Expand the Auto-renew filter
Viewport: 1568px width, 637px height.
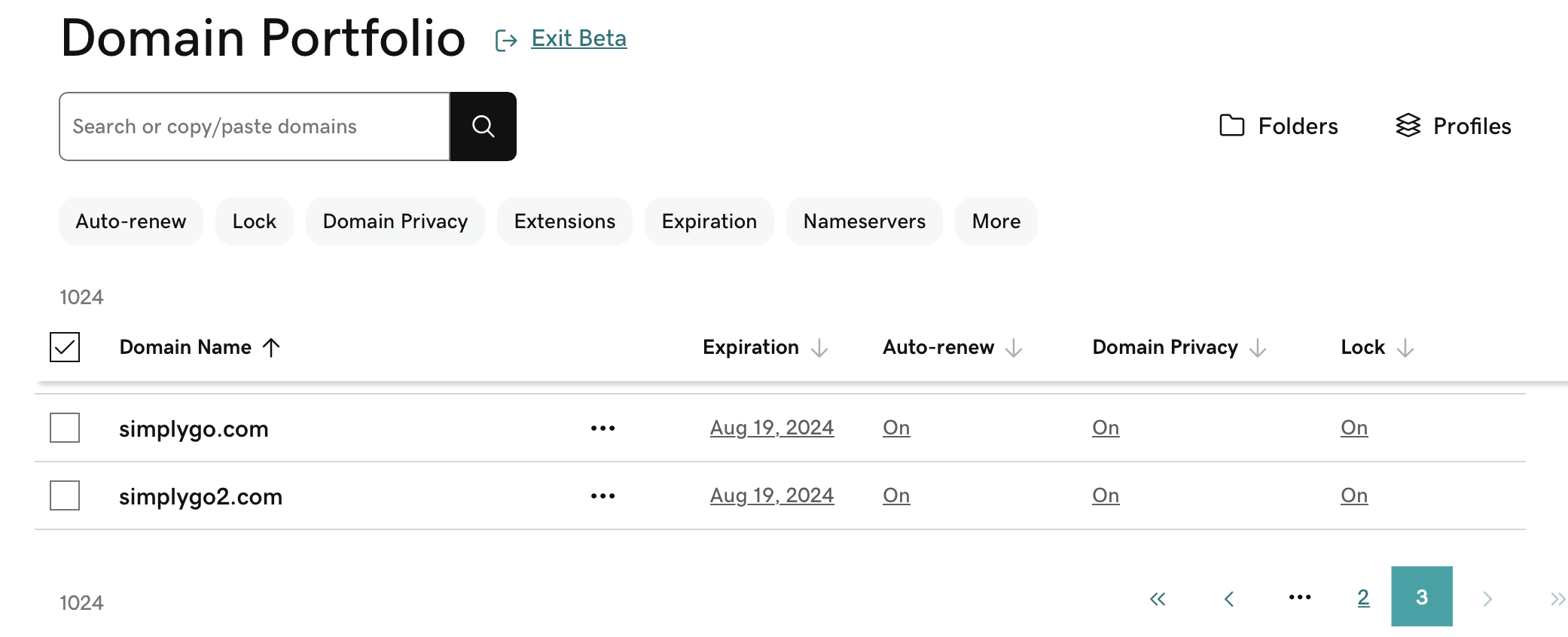[131, 221]
